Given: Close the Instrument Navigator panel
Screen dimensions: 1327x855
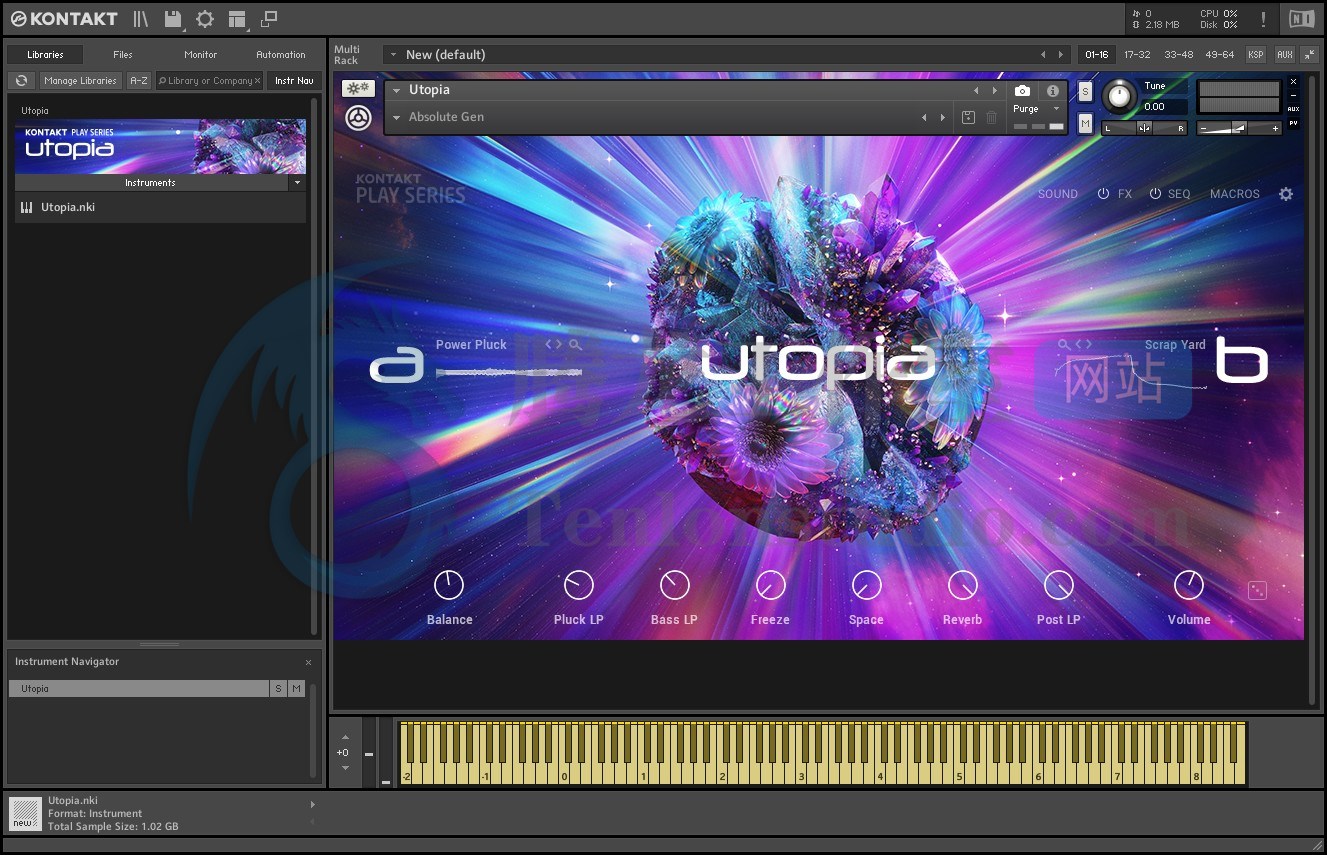Looking at the screenshot, I should (308, 662).
